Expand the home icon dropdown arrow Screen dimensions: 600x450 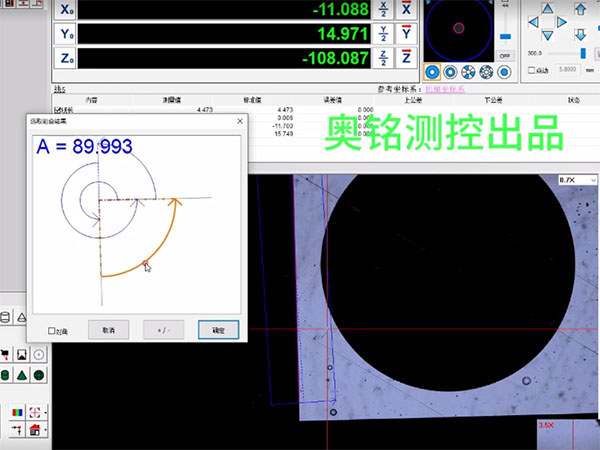(x=47, y=430)
